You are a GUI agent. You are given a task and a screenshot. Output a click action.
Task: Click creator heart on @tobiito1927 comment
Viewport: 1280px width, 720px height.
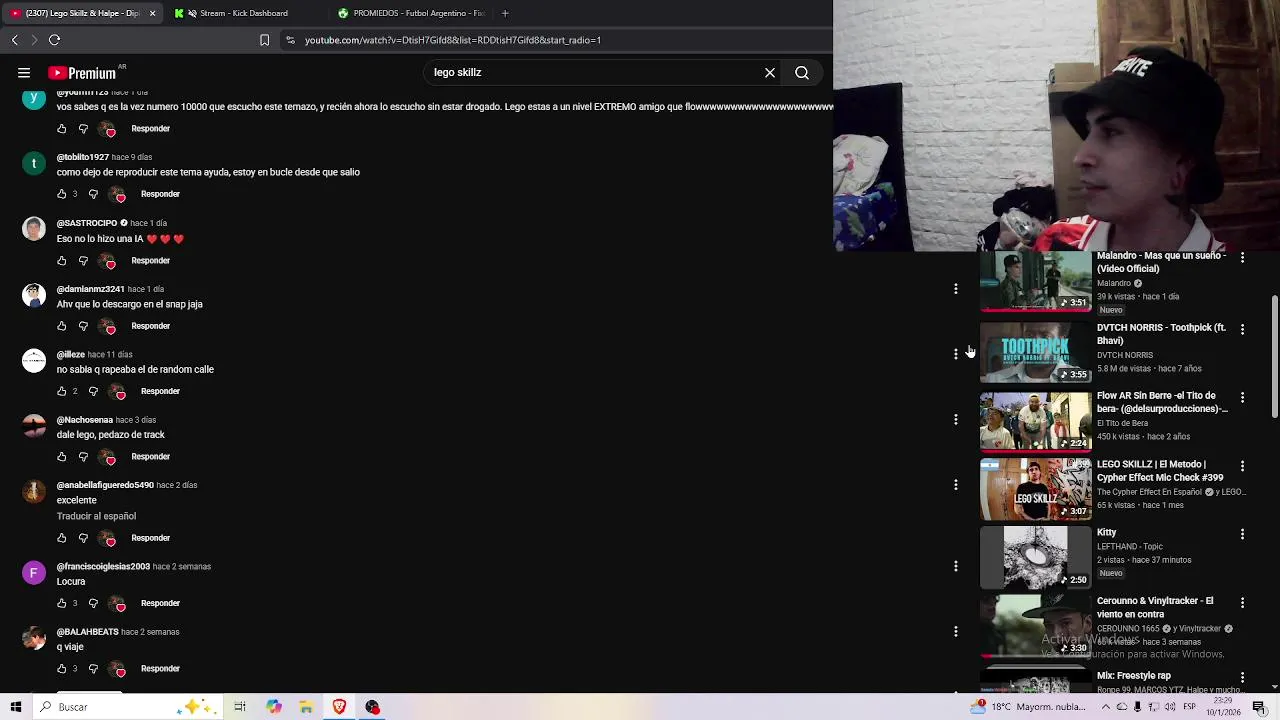(x=118, y=195)
